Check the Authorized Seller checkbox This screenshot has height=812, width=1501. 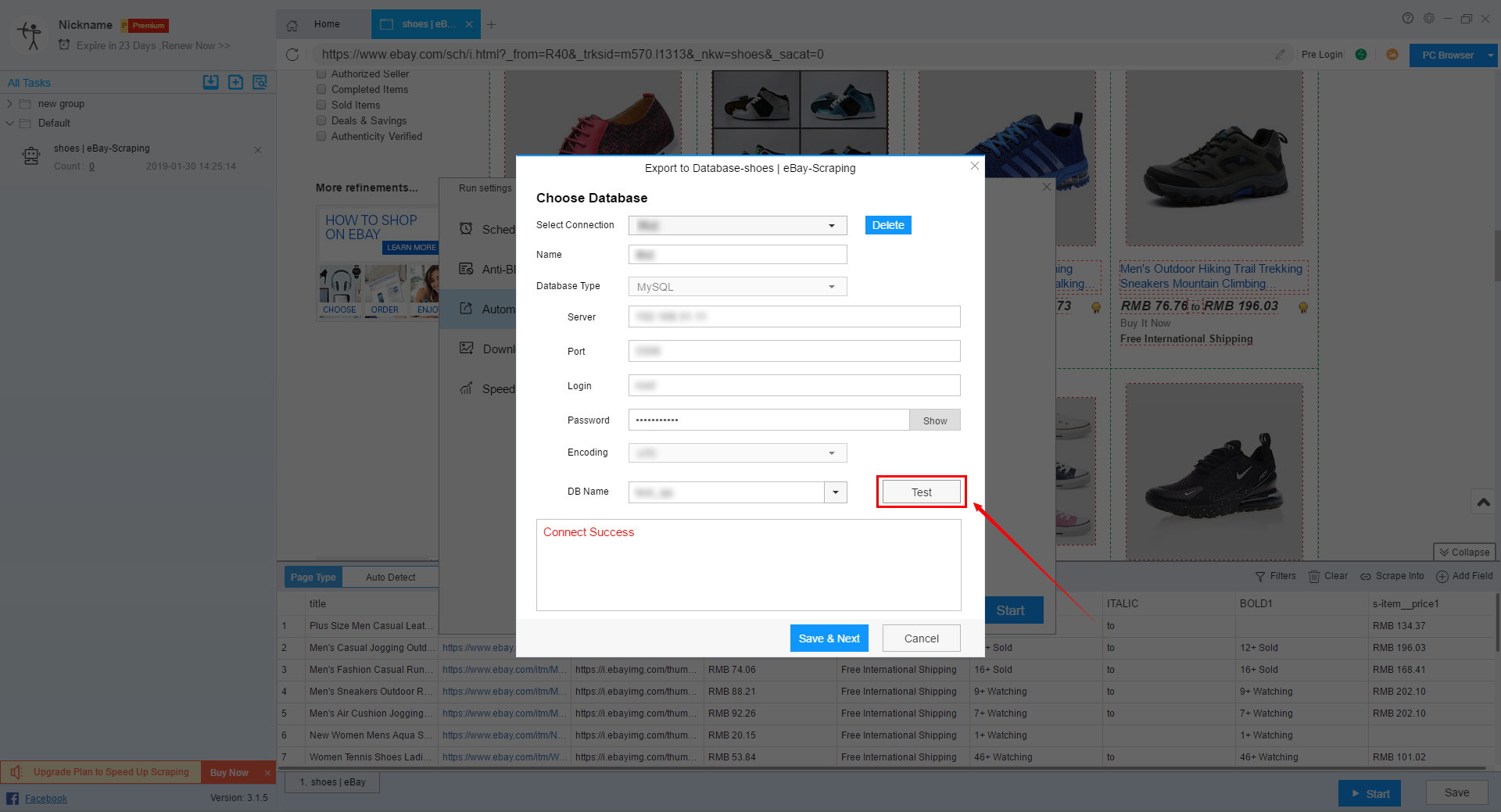321,74
